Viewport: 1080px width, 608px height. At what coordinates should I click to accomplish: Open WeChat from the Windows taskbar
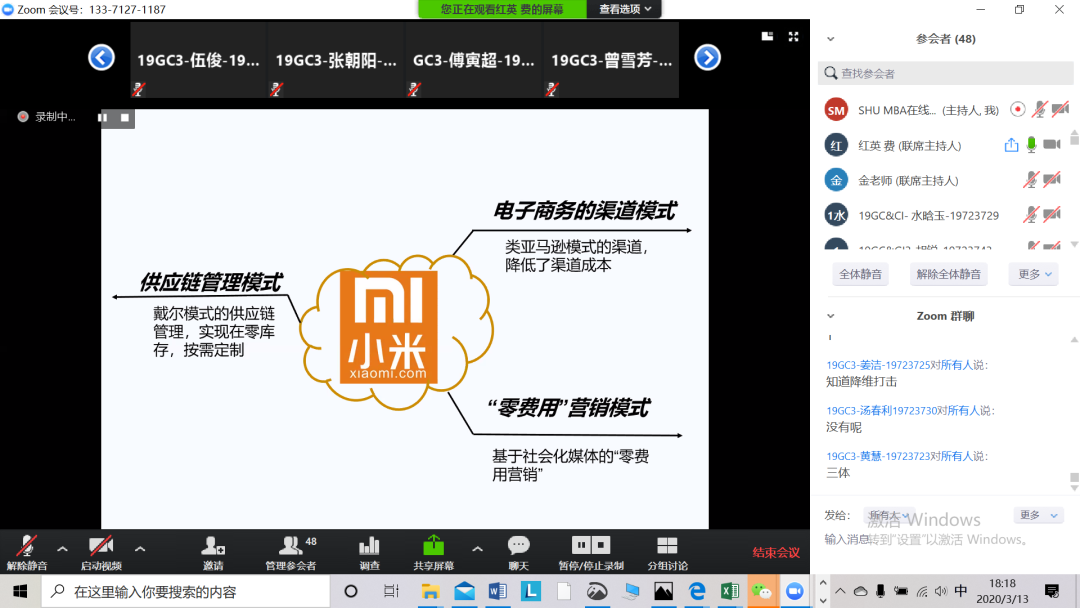[761, 591]
